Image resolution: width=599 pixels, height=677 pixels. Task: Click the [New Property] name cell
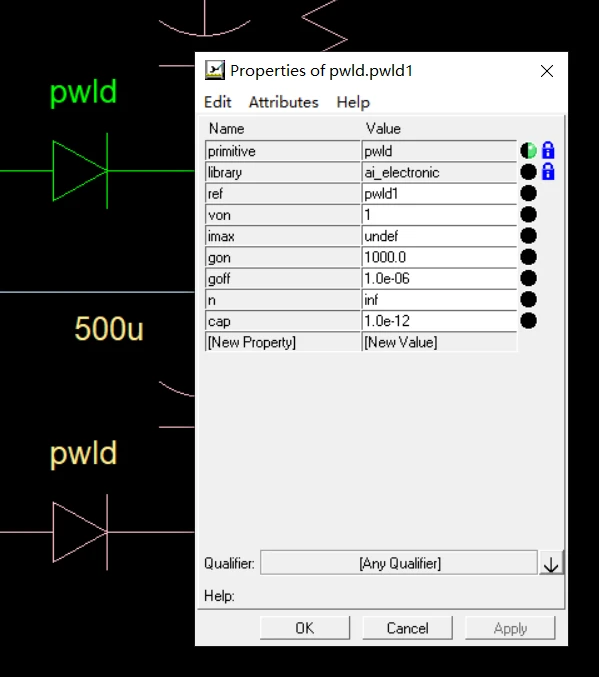pos(283,342)
